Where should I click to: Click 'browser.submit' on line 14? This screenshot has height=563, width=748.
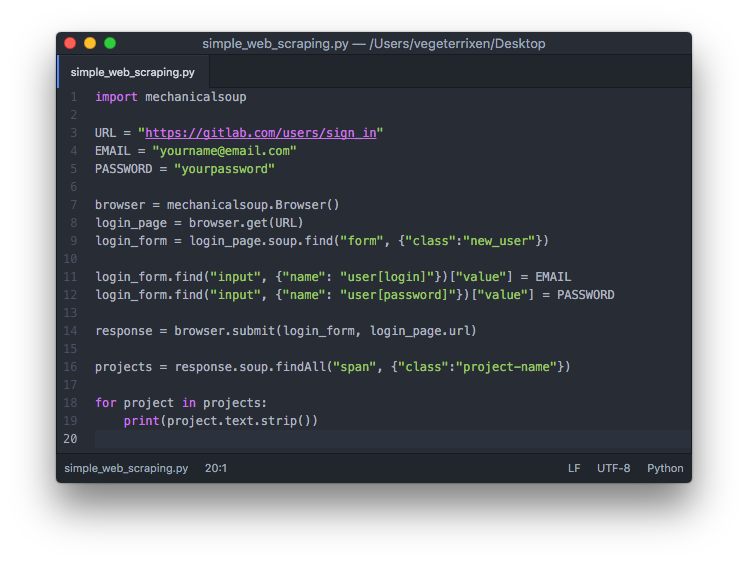pos(224,331)
